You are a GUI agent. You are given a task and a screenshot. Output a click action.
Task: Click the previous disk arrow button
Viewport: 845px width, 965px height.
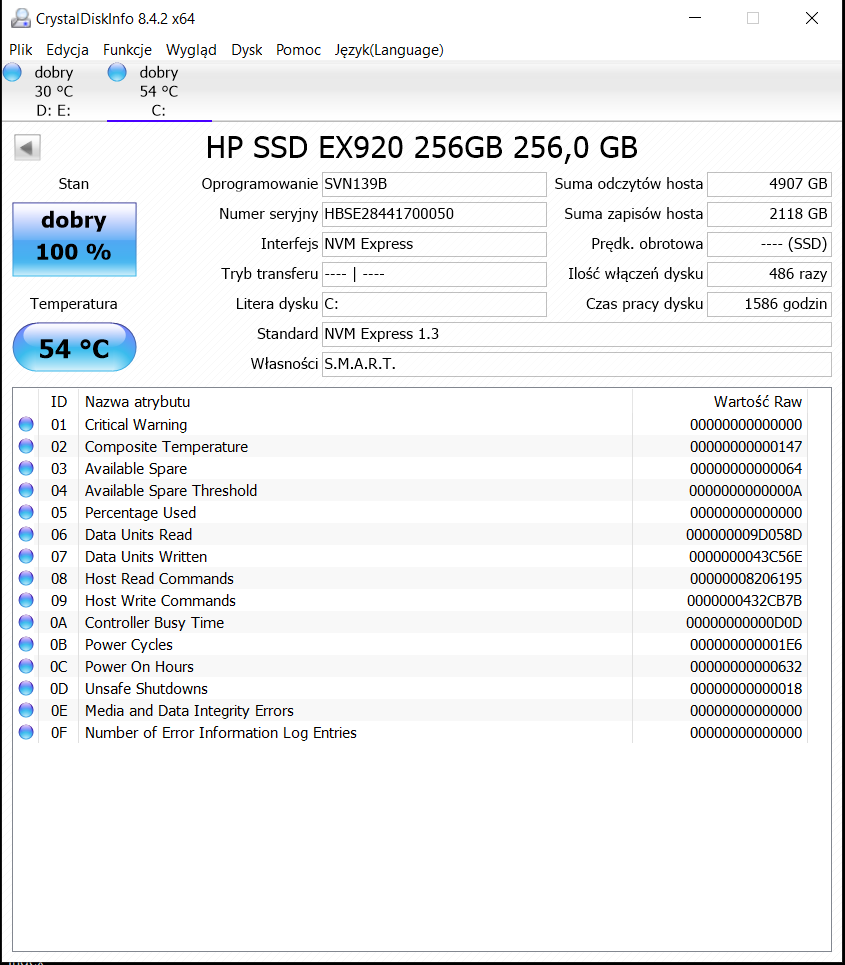click(27, 148)
